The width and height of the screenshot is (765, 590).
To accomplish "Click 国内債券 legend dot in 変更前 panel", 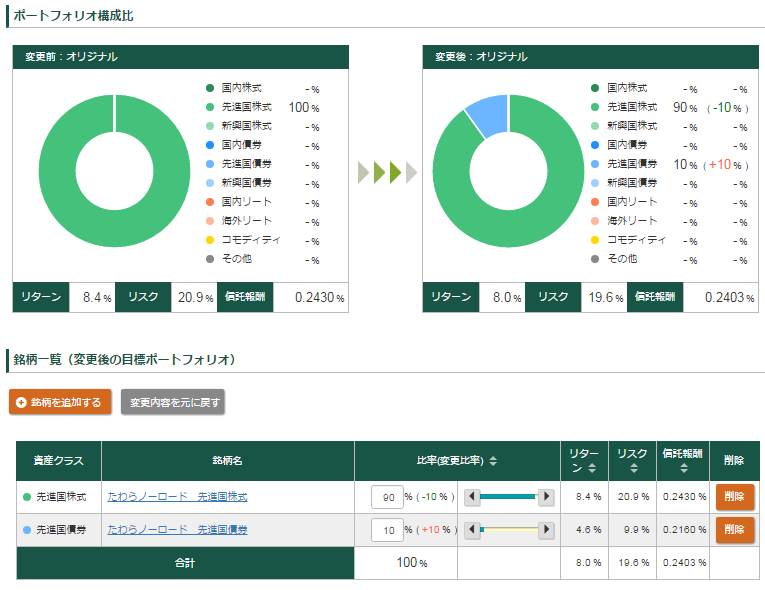I will (x=210, y=145).
